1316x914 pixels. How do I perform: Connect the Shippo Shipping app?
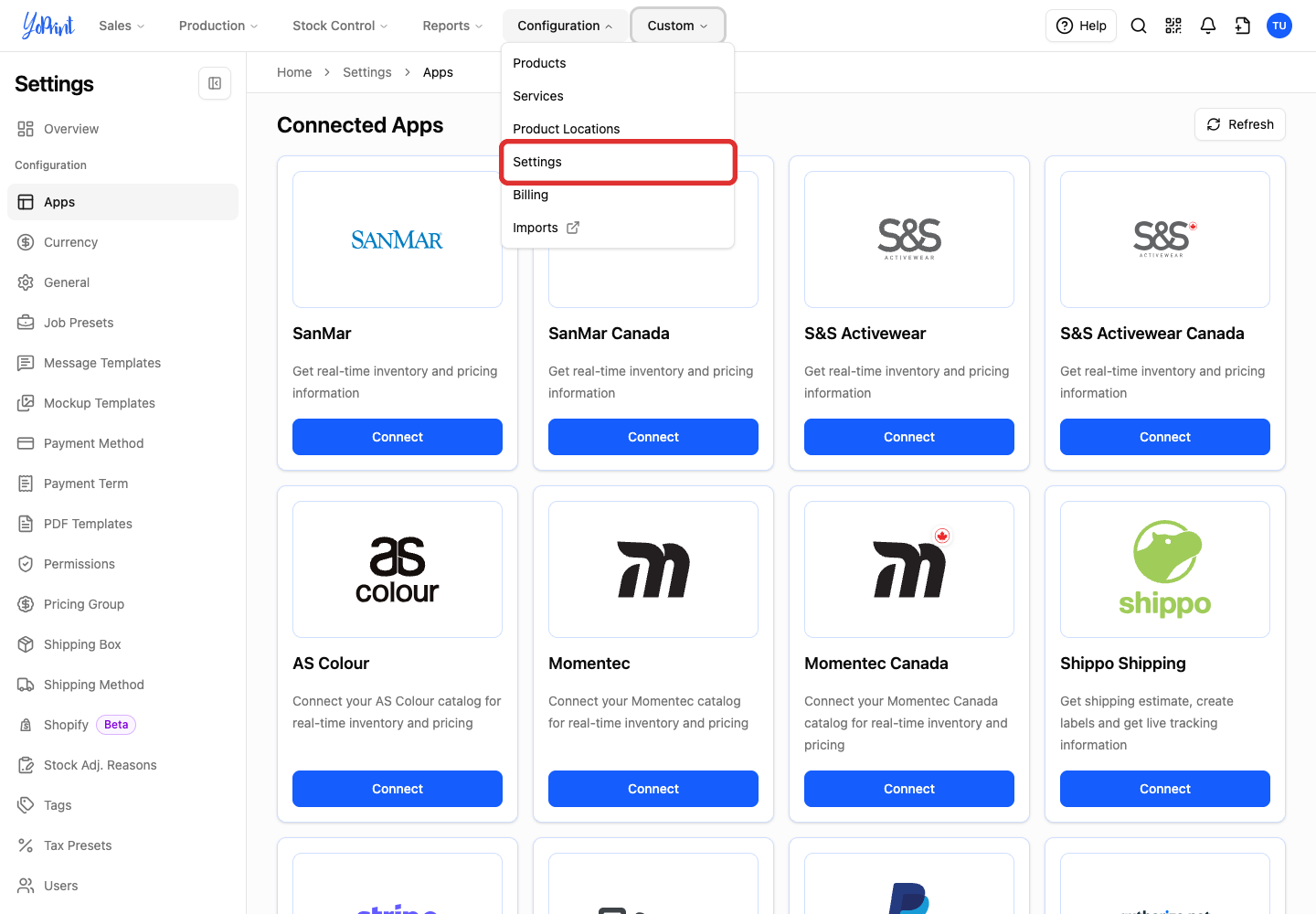click(x=1165, y=789)
